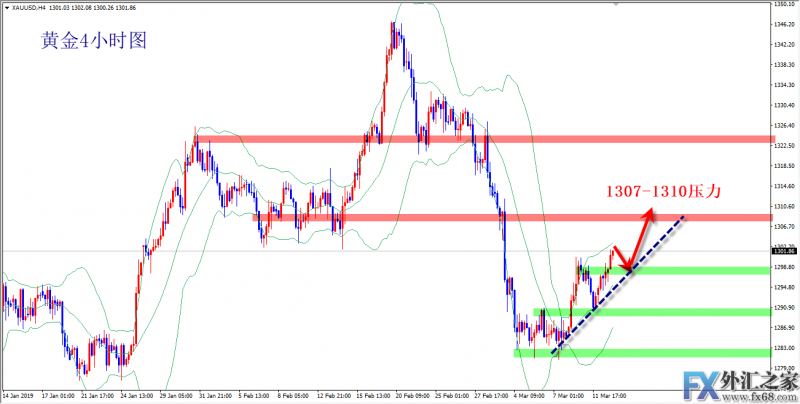Image resolution: width=800 pixels, height=404 pixels.
Task: Click the XAUUSD,H4 symbol title text
Action: [28, 8]
